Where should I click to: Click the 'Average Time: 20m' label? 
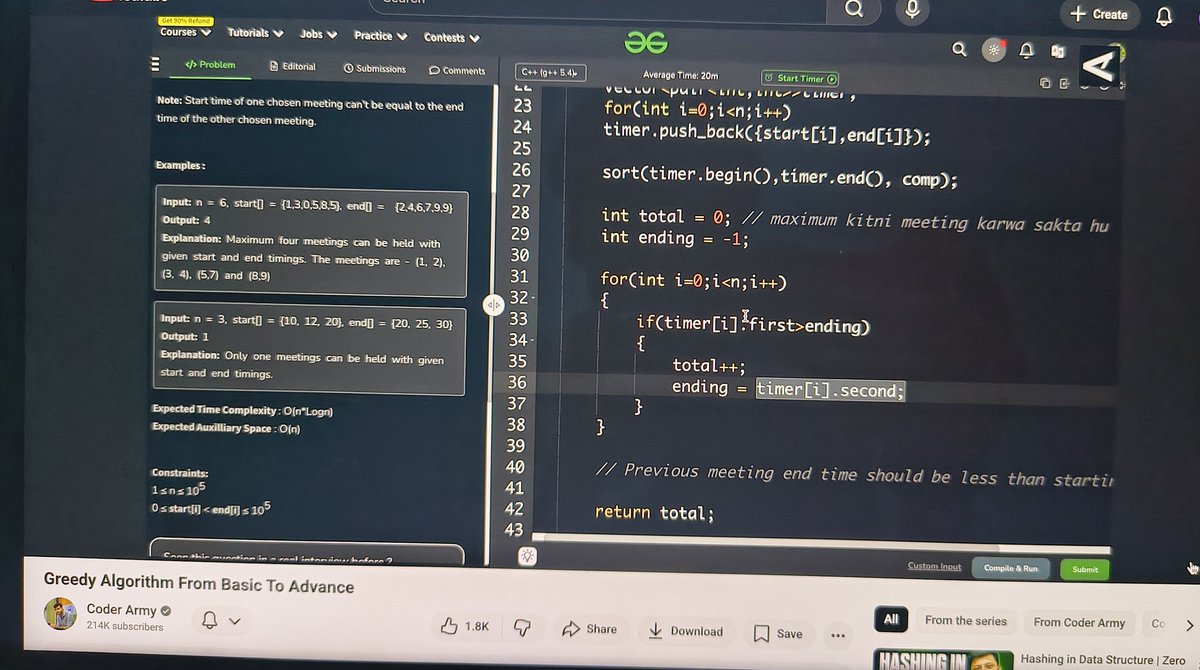pos(680,76)
